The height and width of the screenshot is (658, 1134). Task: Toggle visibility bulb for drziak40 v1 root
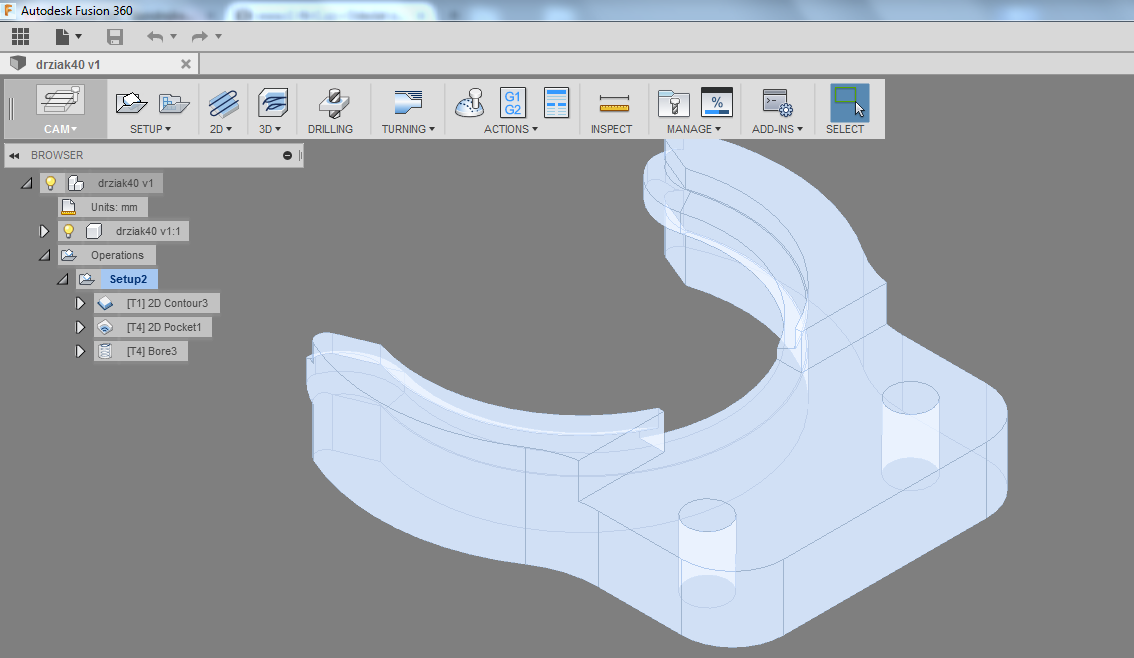pyautogui.click(x=51, y=183)
